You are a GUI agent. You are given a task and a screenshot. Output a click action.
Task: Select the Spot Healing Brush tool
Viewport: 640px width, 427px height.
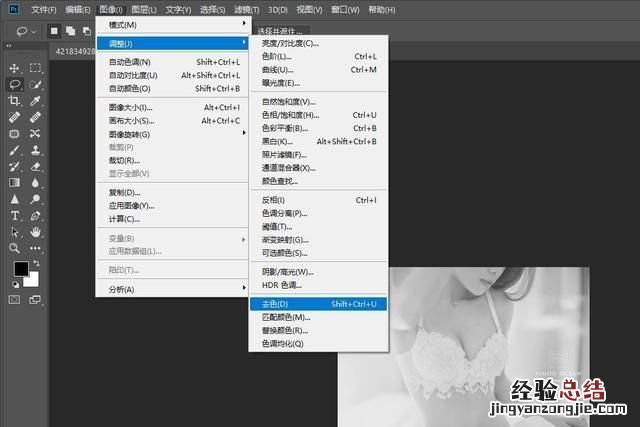coord(14,118)
